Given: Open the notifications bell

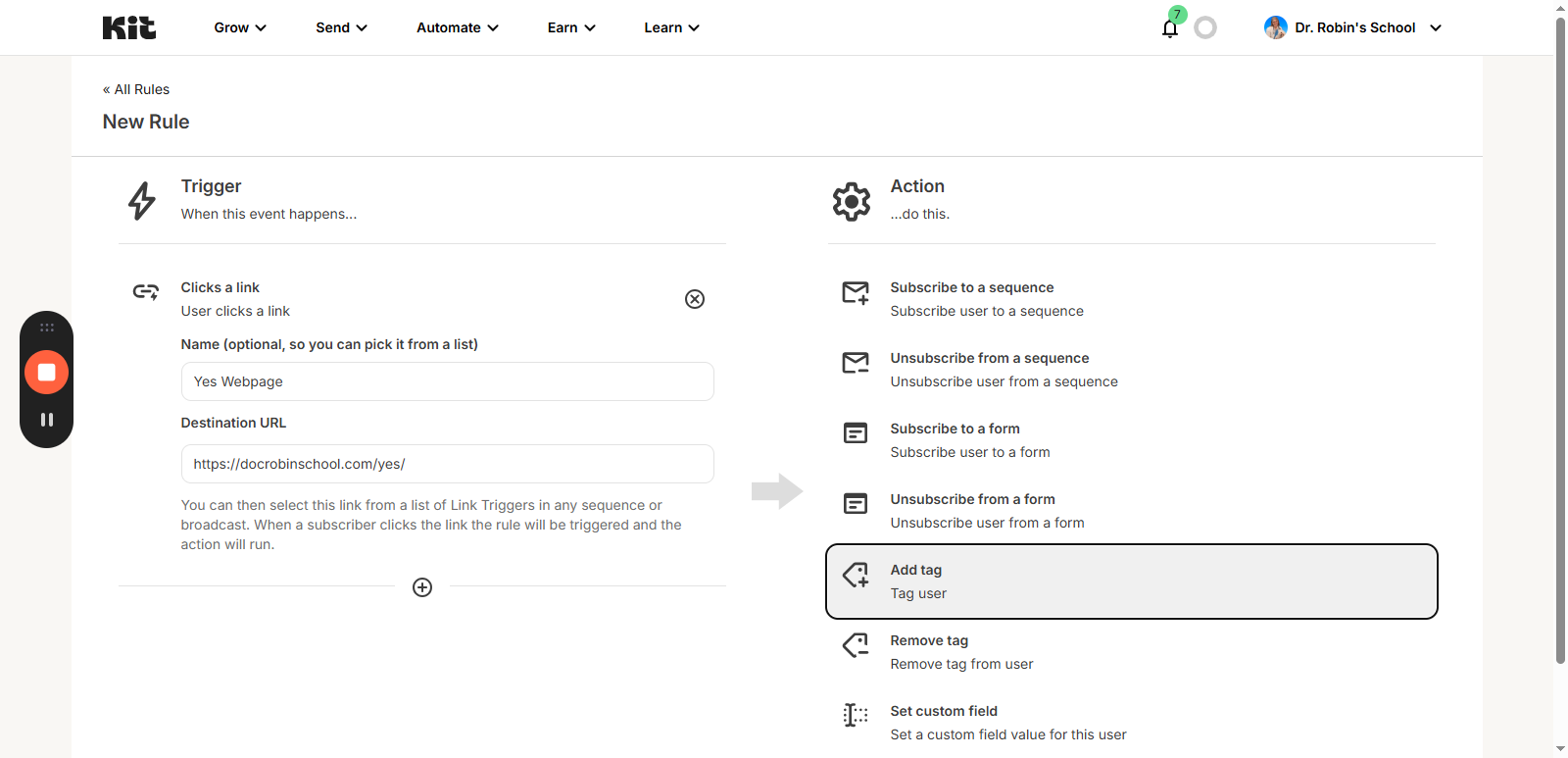Looking at the screenshot, I should (x=1169, y=28).
